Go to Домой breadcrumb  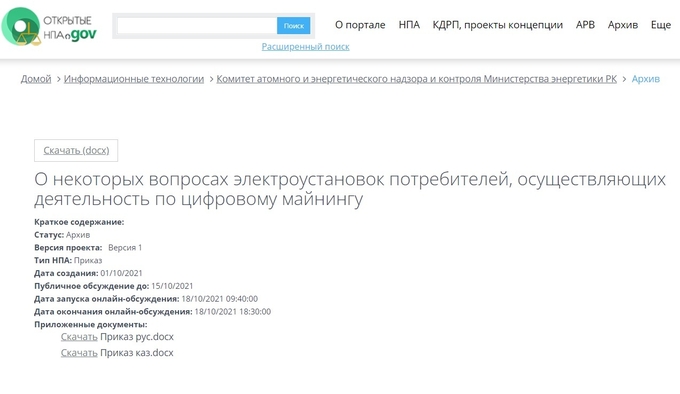pos(36,79)
